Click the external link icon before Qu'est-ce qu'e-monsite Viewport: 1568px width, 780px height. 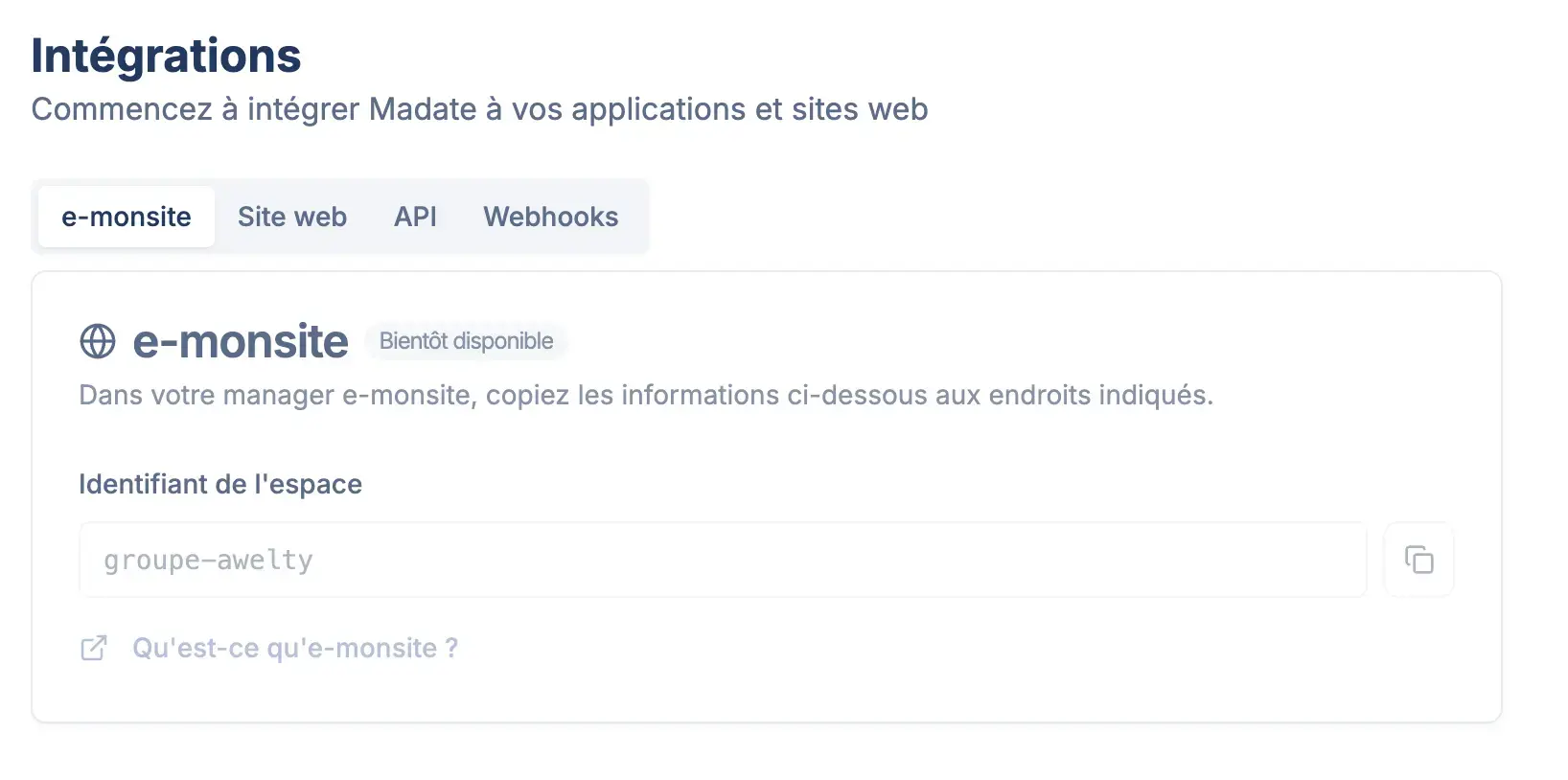[94, 649]
